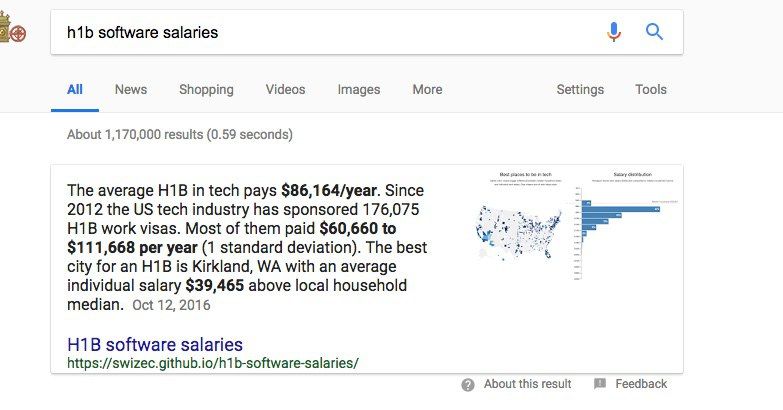Click the question mark icon below the snippet

click(468, 384)
